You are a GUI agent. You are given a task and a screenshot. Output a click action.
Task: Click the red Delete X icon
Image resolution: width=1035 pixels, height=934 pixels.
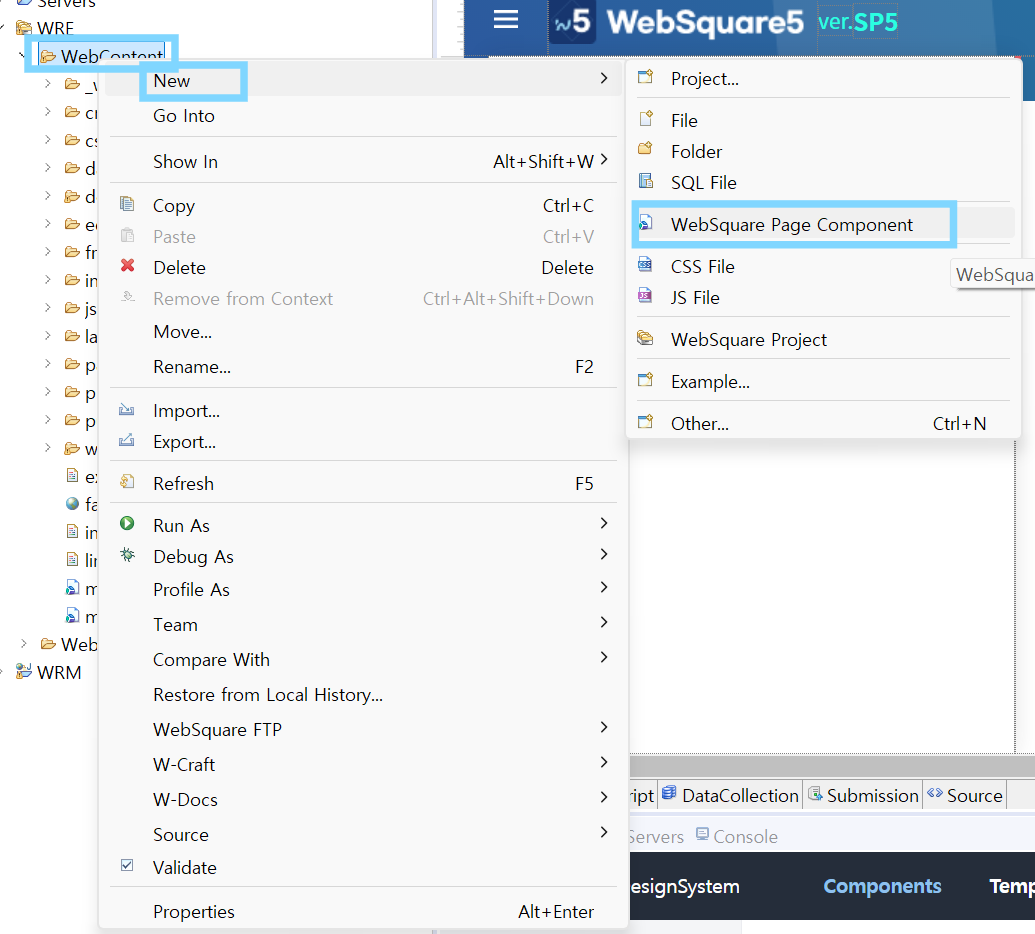tap(127, 265)
